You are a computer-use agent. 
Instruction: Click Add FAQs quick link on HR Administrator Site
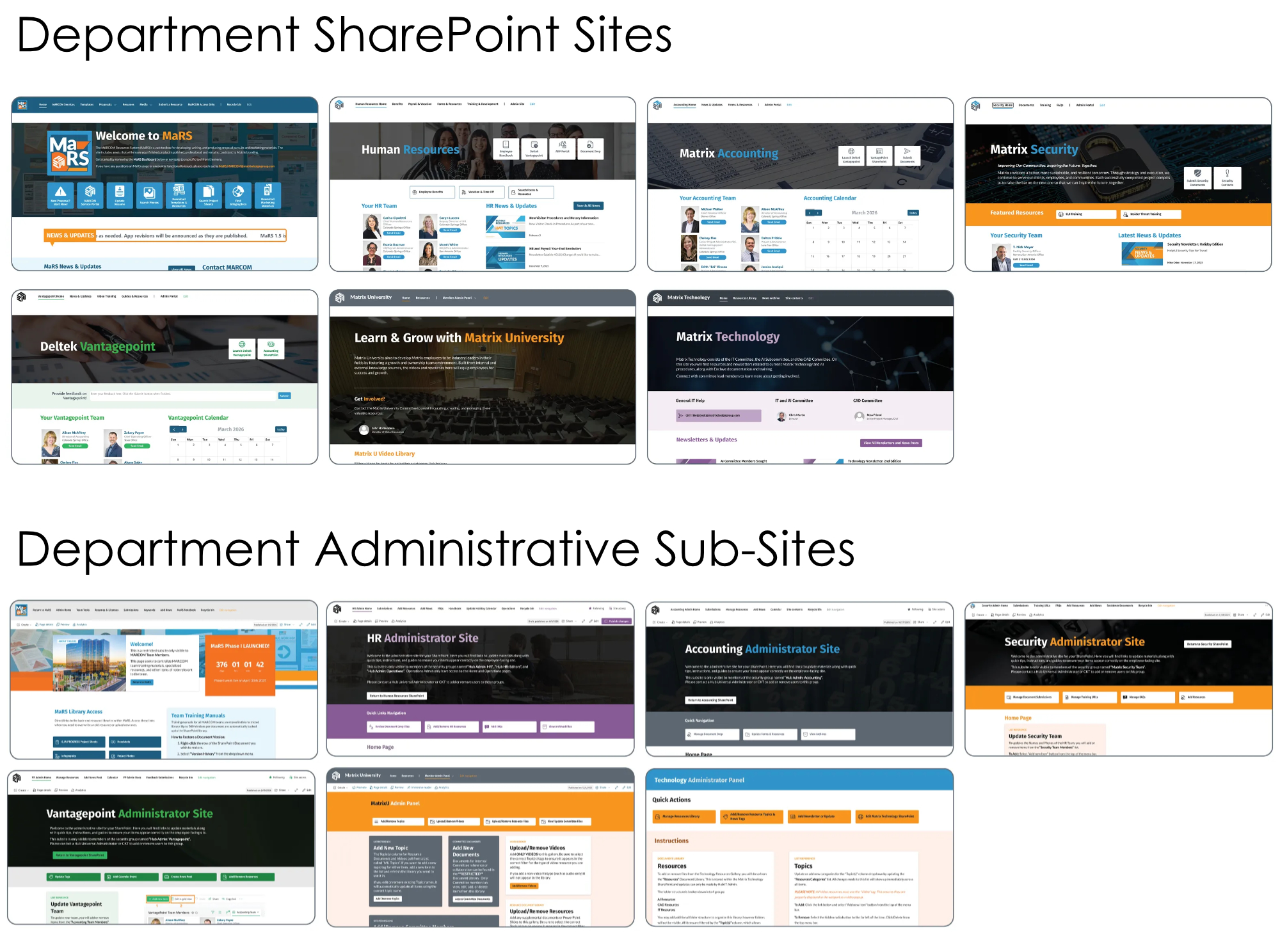[x=509, y=727]
